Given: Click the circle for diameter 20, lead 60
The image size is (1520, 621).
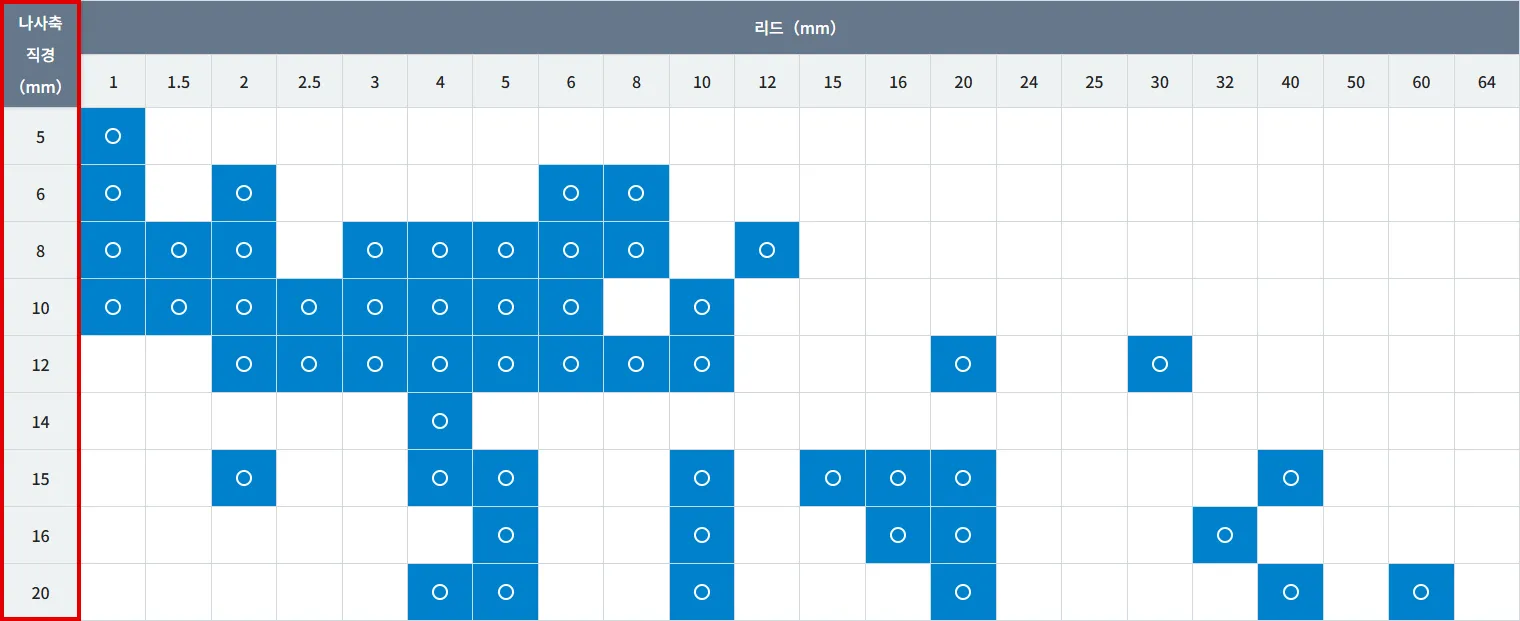Looking at the screenshot, I should (x=1421, y=592).
